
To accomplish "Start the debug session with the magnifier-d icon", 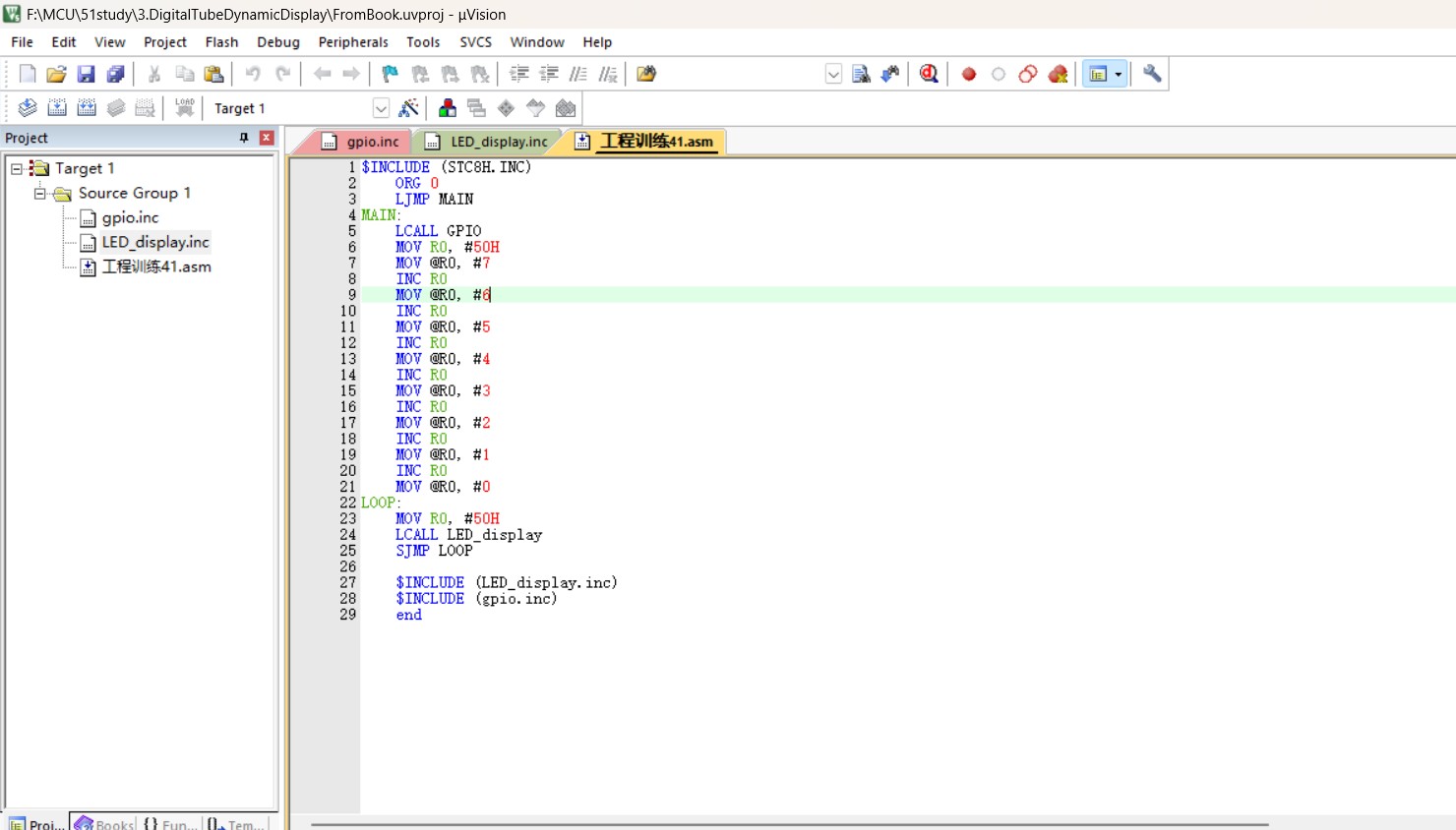I will (929, 74).
